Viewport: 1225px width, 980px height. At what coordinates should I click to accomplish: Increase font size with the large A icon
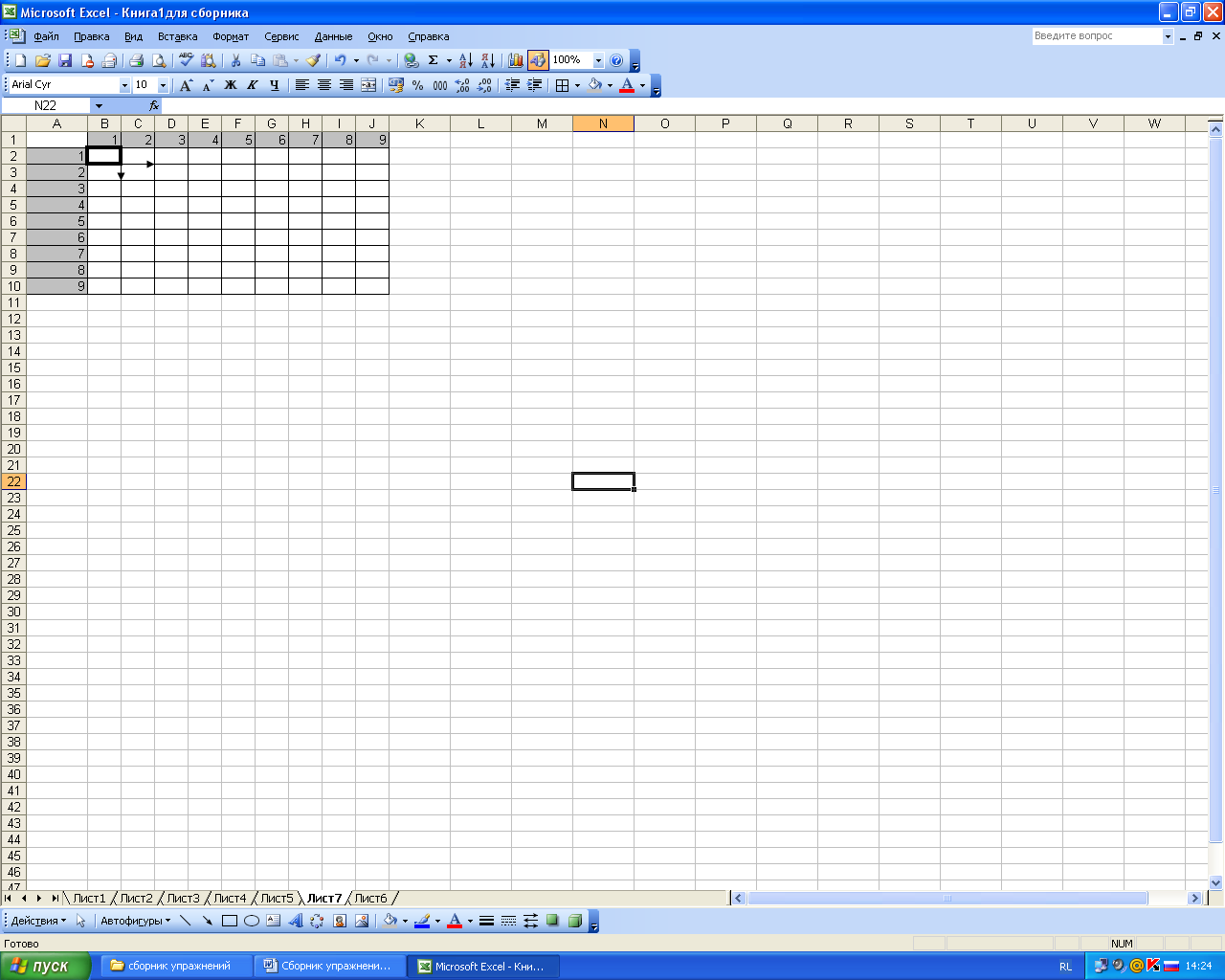click(187, 85)
